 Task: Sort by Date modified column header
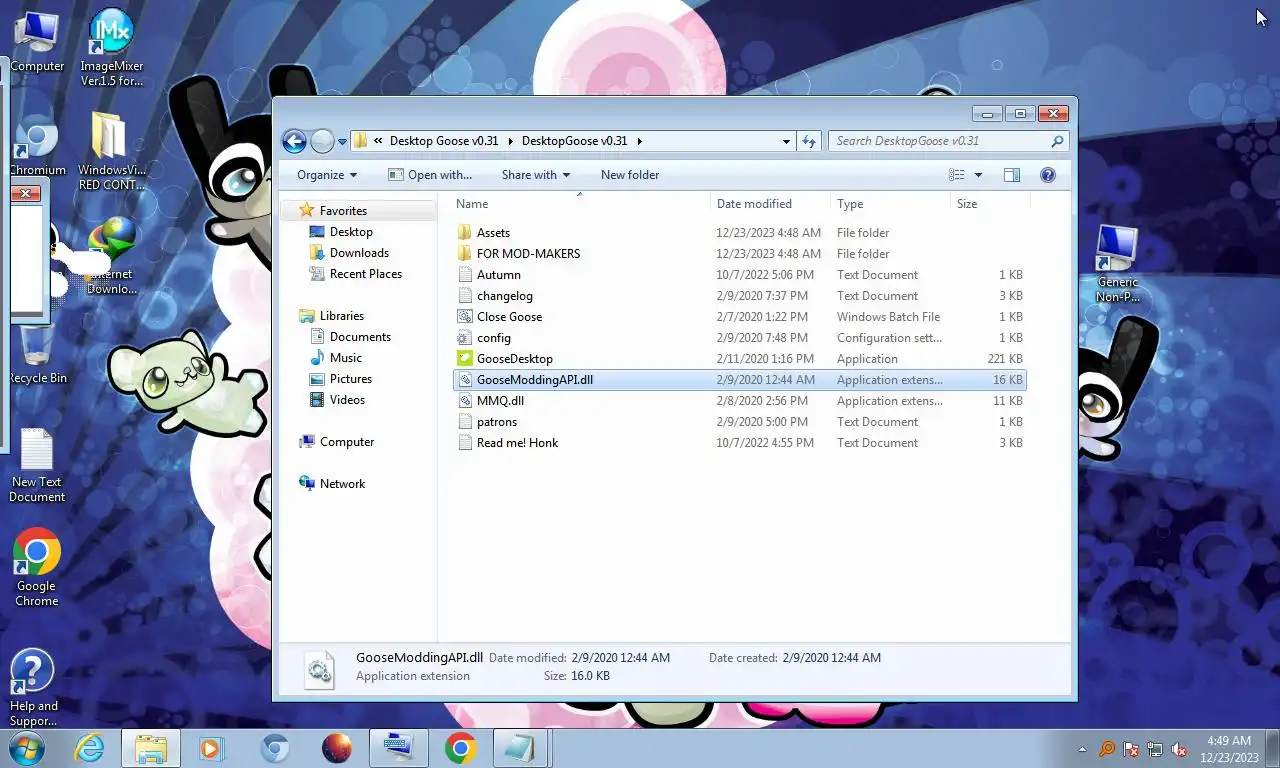pos(769,204)
